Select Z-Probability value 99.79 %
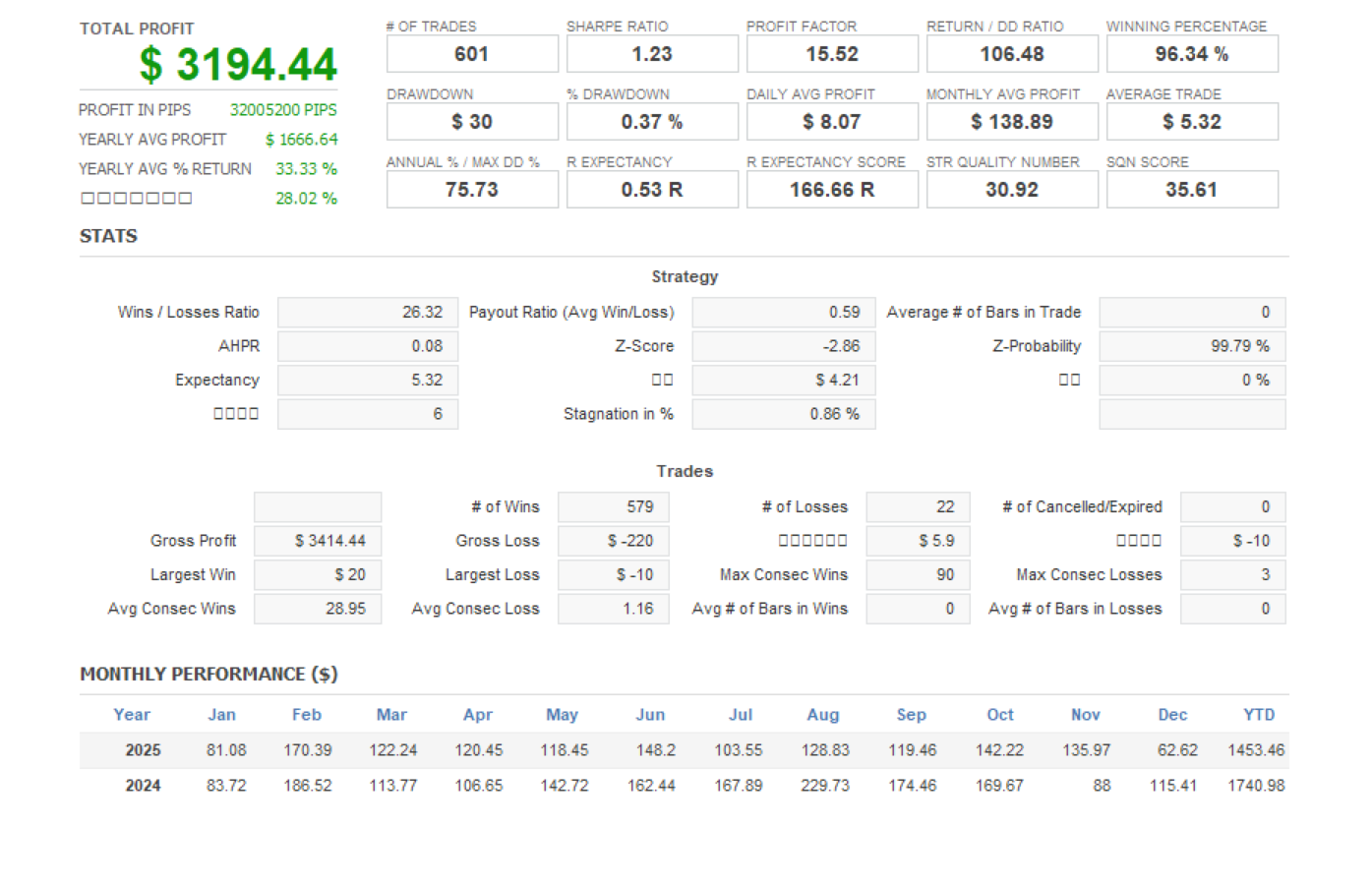Viewport: 1372px width, 885px height. (x=1192, y=346)
